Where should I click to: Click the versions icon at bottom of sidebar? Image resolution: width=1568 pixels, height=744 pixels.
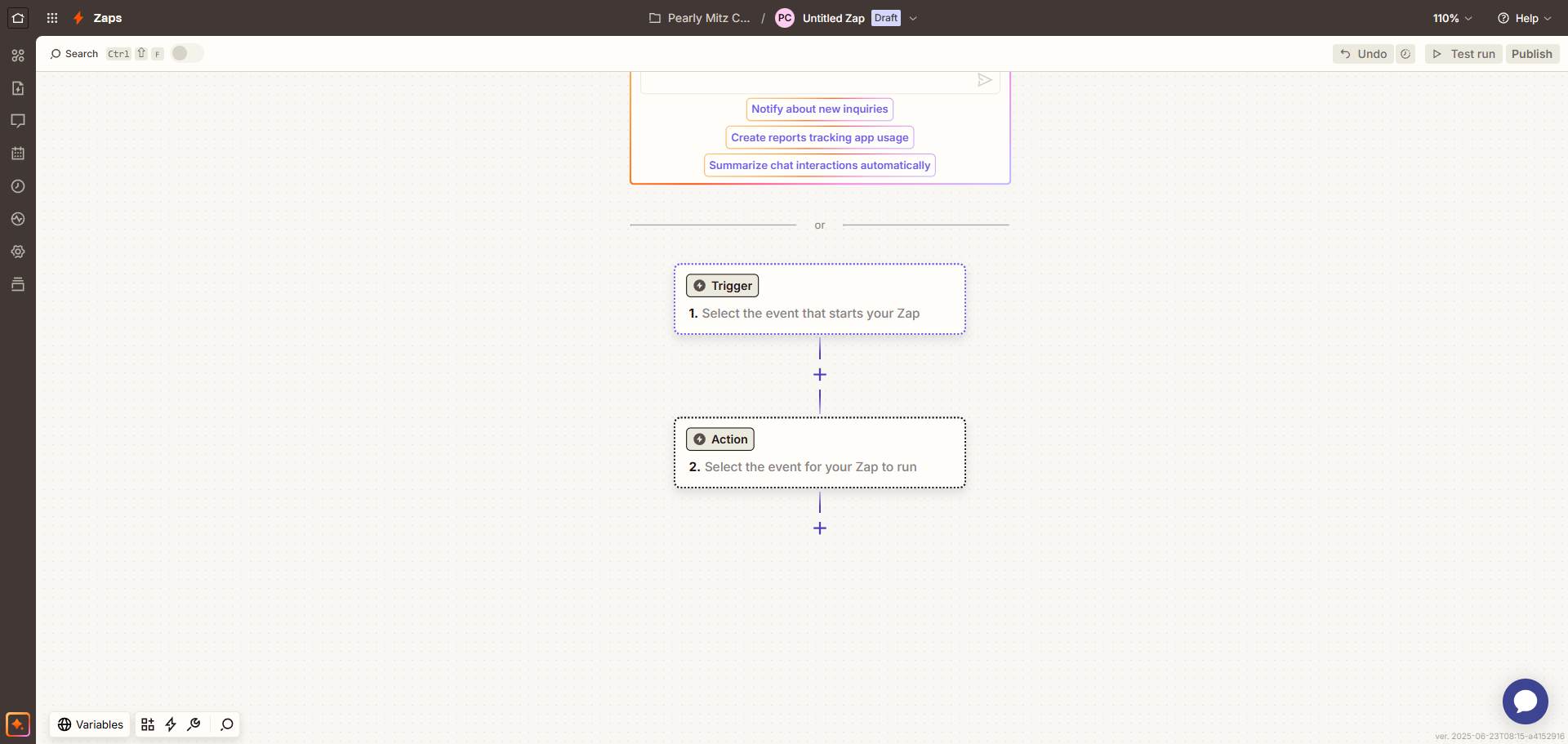click(x=18, y=284)
